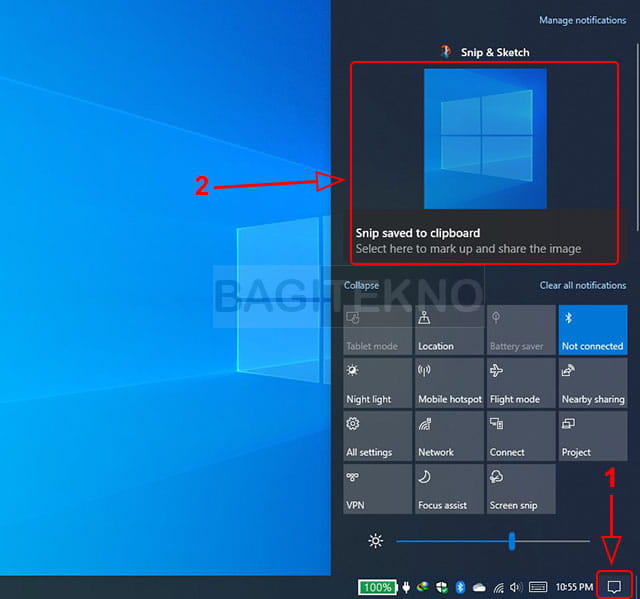Toggle Battery saver tile
The width and height of the screenshot is (640, 599).
[521, 330]
